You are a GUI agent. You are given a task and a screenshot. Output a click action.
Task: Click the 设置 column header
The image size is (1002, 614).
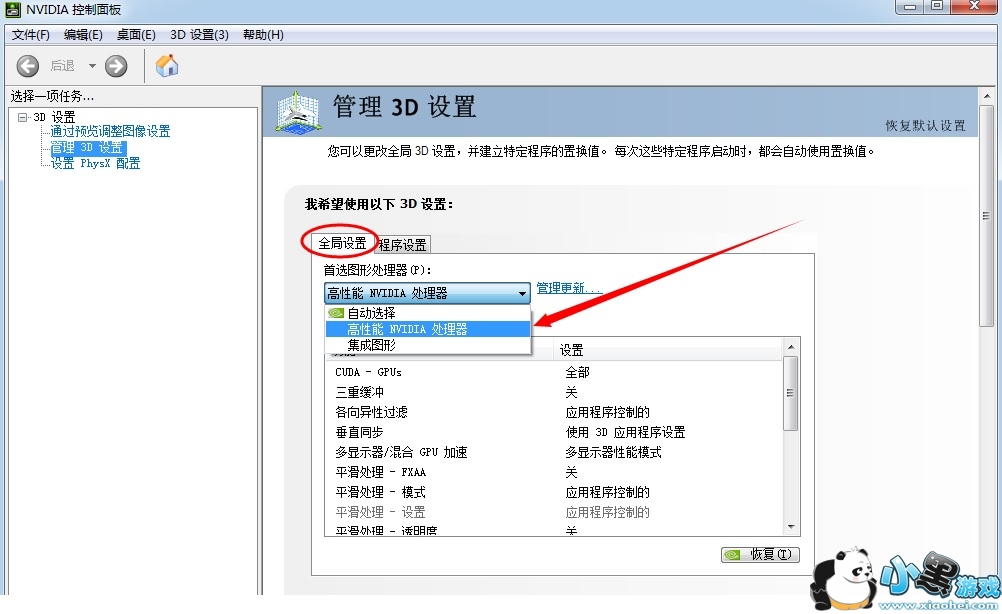click(668, 350)
